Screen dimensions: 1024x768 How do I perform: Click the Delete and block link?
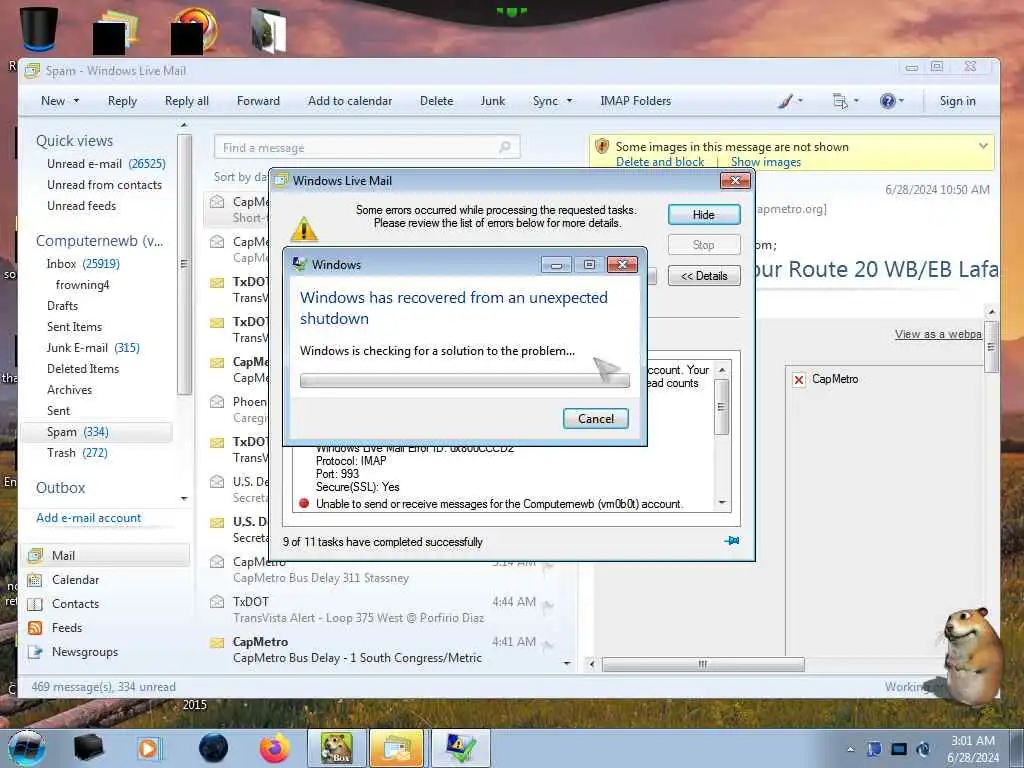[660, 162]
